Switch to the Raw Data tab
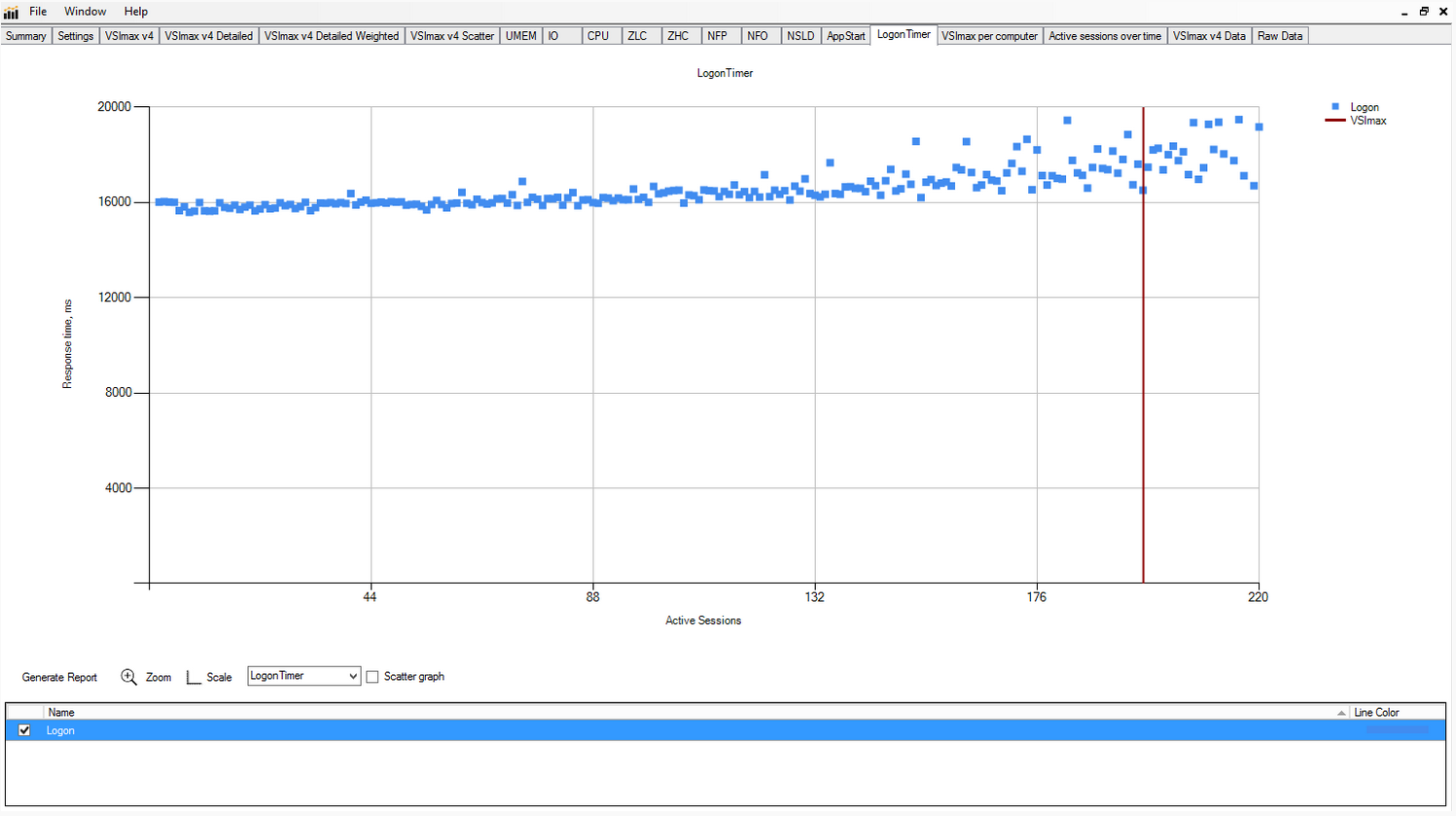The width and height of the screenshot is (1456, 816). coord(1279,36)
